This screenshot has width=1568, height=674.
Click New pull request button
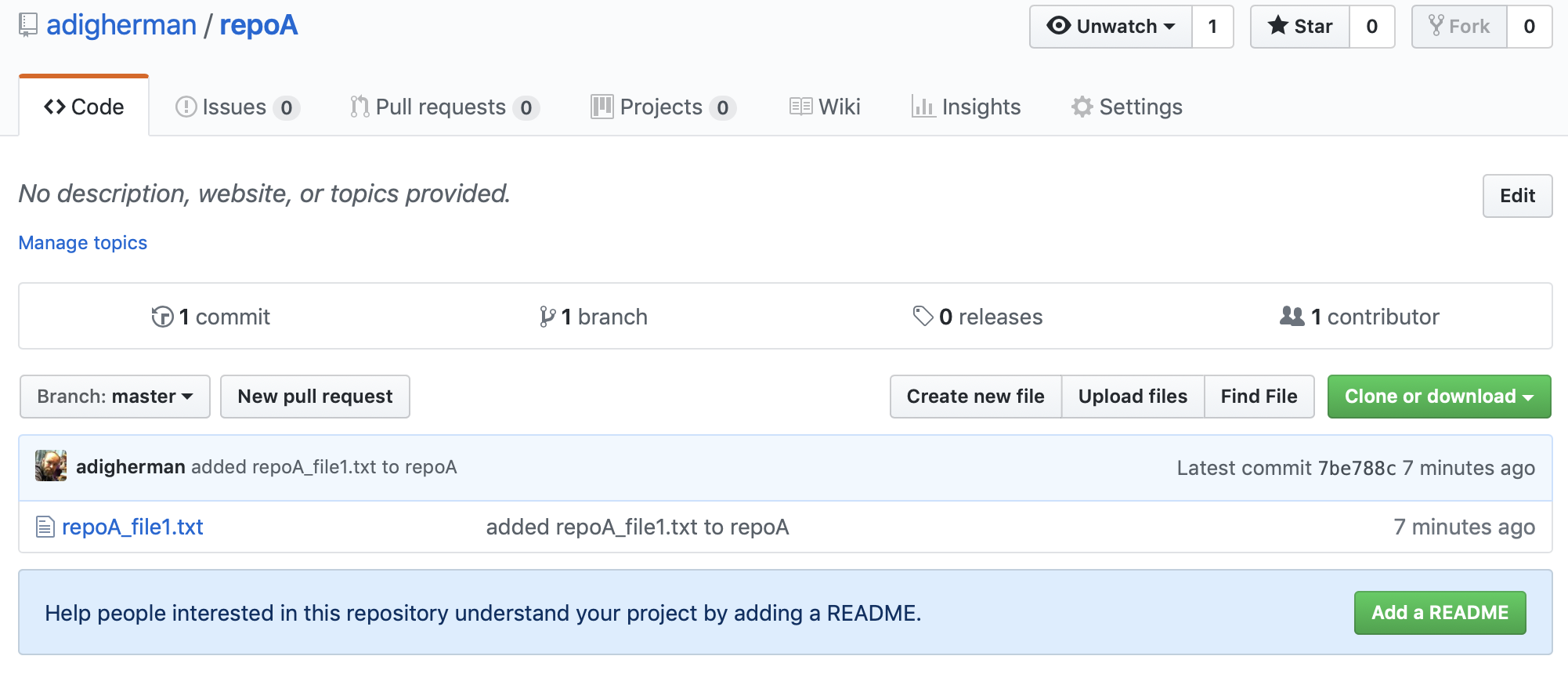(x=315, y=397)
